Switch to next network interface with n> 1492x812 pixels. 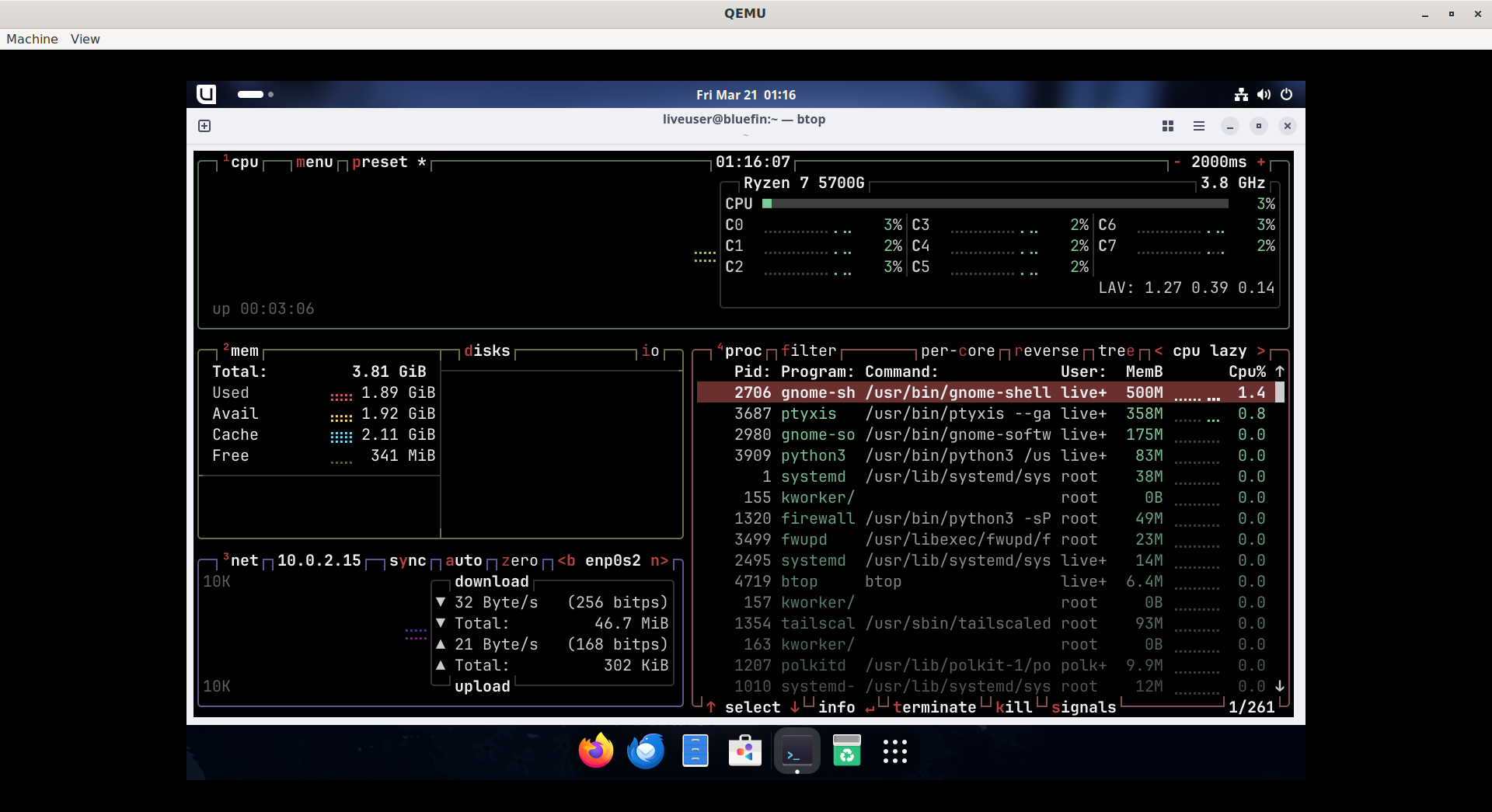659,561
